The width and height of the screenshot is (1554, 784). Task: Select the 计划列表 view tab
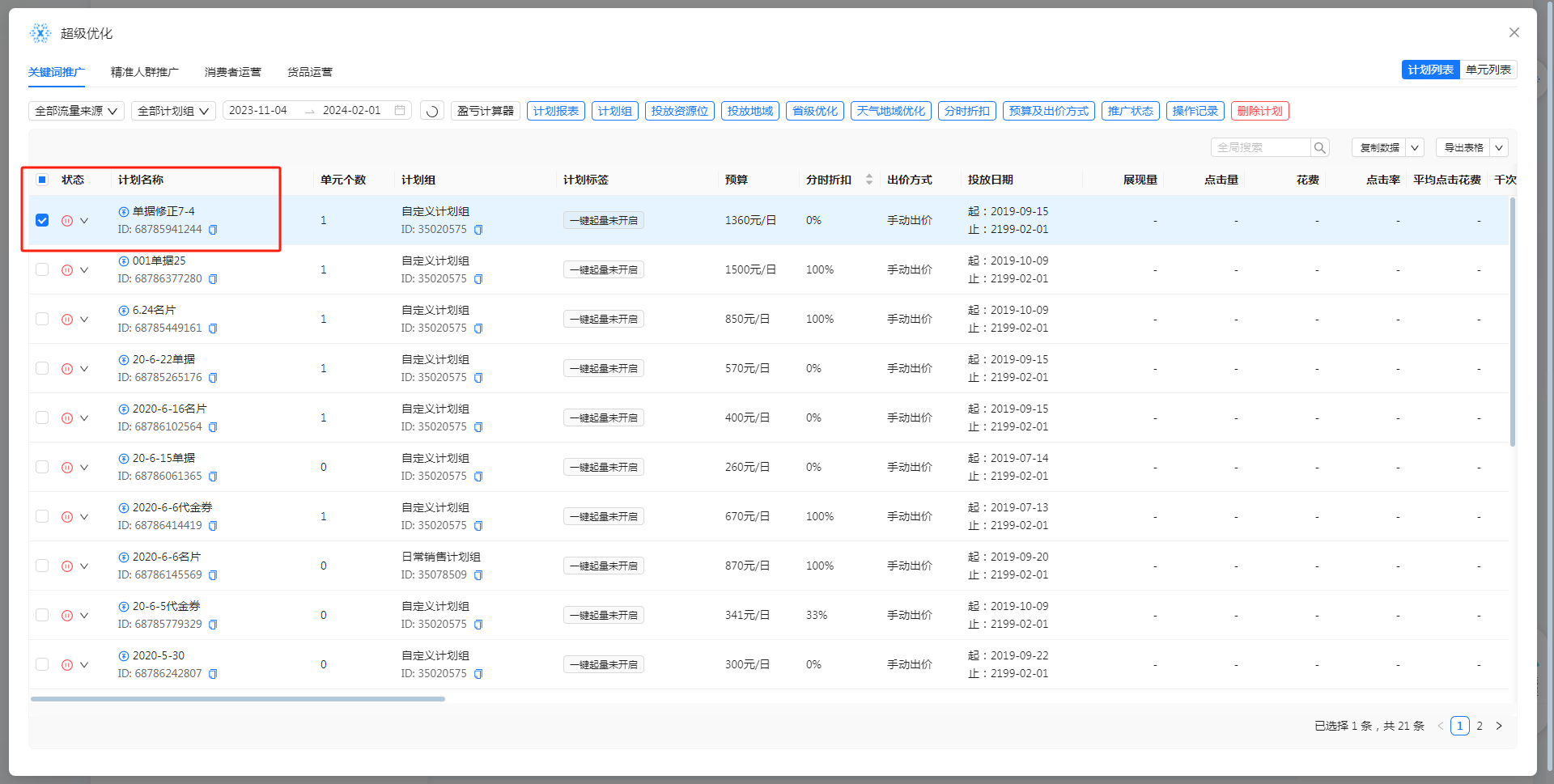tap(1430, 70)
